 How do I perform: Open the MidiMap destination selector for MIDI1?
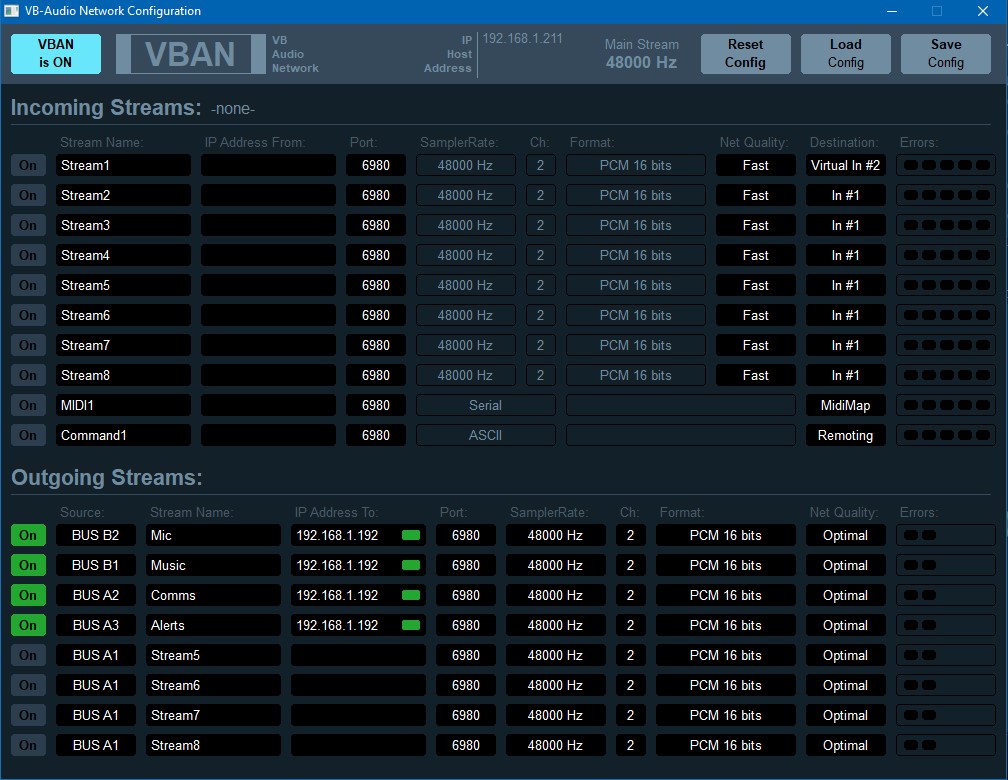pyautogui.click(x=845, y=405)
